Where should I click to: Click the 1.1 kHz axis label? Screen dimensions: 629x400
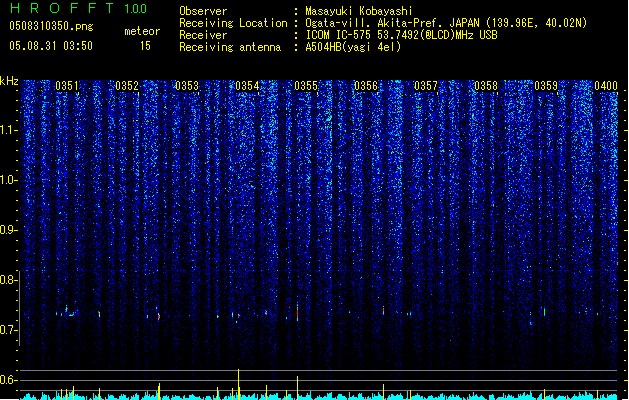tap(9, 130)
